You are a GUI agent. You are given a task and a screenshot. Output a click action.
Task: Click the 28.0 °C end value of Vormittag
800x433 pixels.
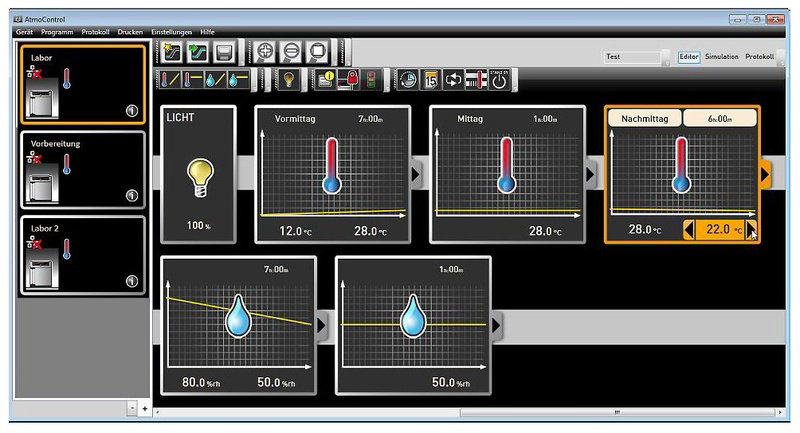370,231
